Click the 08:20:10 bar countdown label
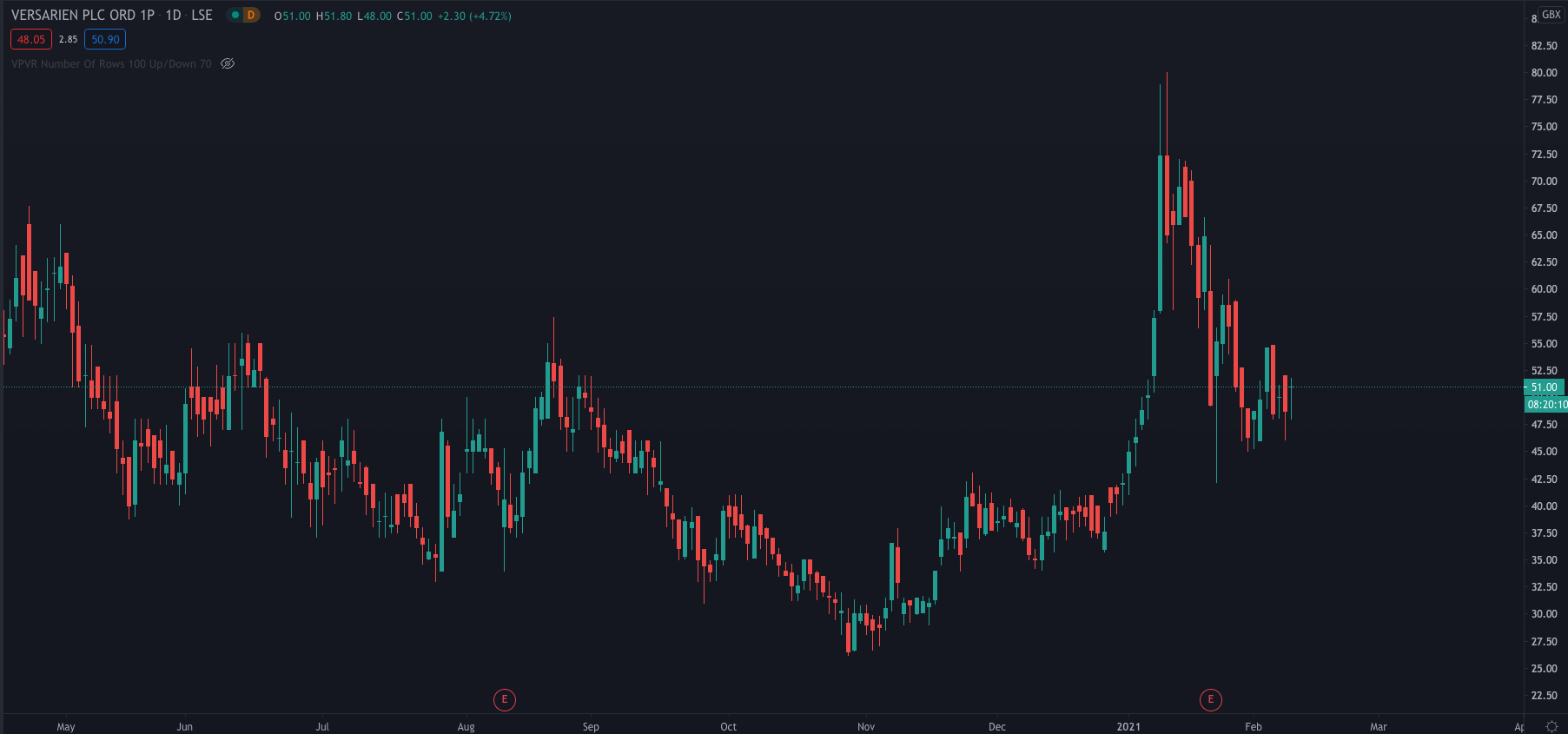The width and height of the screenshot is (1568, 734). click(x=1546, y=404)
